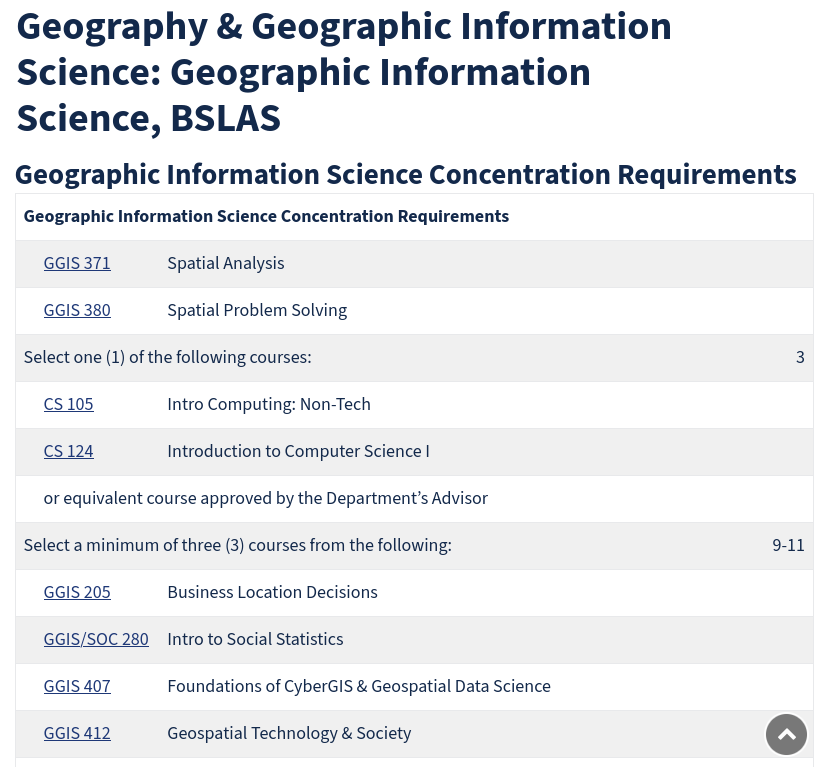Click the 'Business Location Decisions' course title
The width and height of the screenshot is (822, 767).
[272, 593]
